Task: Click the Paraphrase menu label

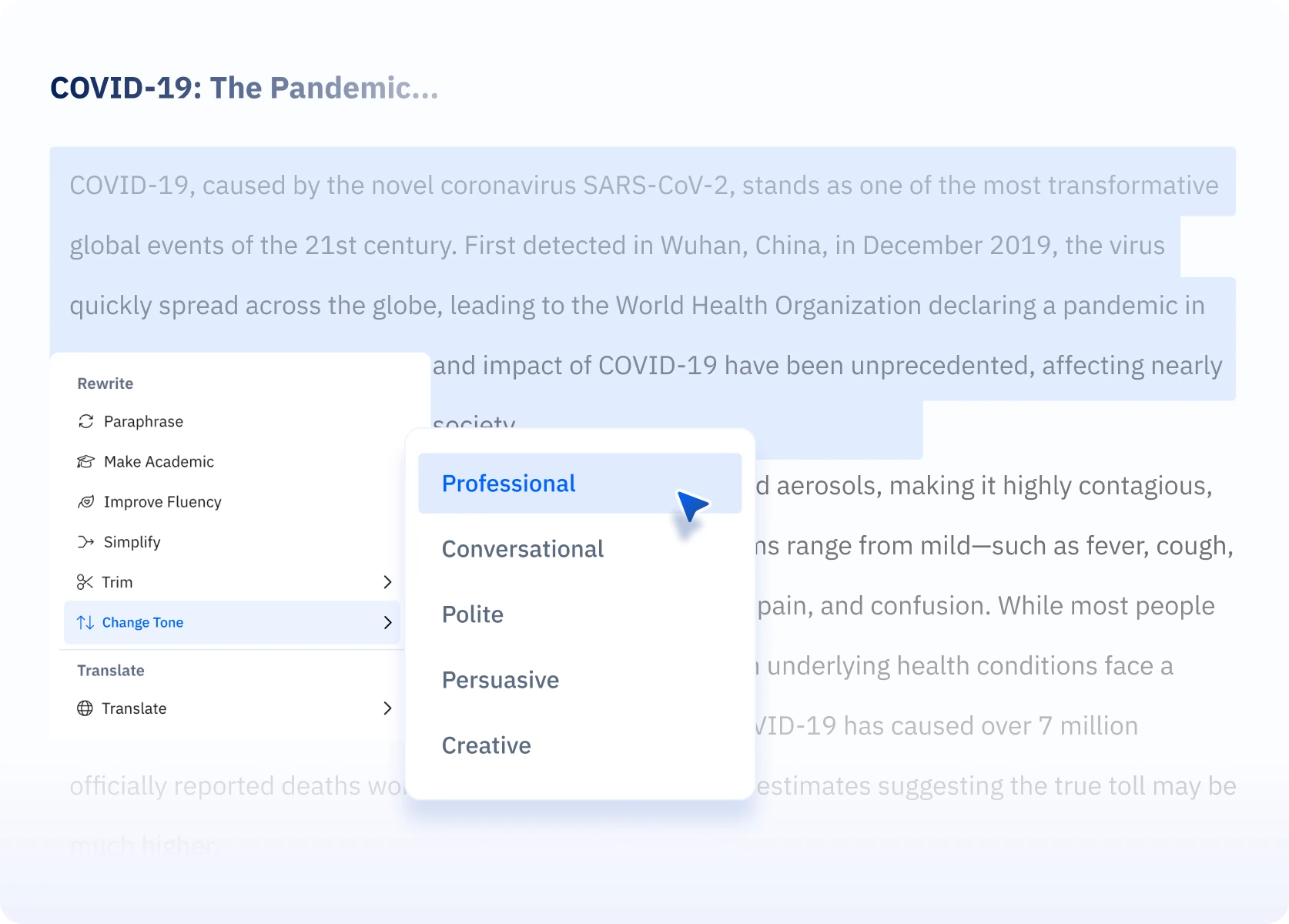Action: tap(143, 421)
